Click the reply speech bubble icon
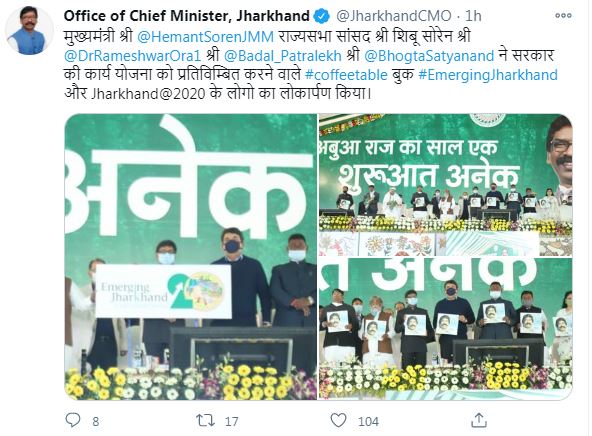The image size is (592, 436). pos(73,420)
